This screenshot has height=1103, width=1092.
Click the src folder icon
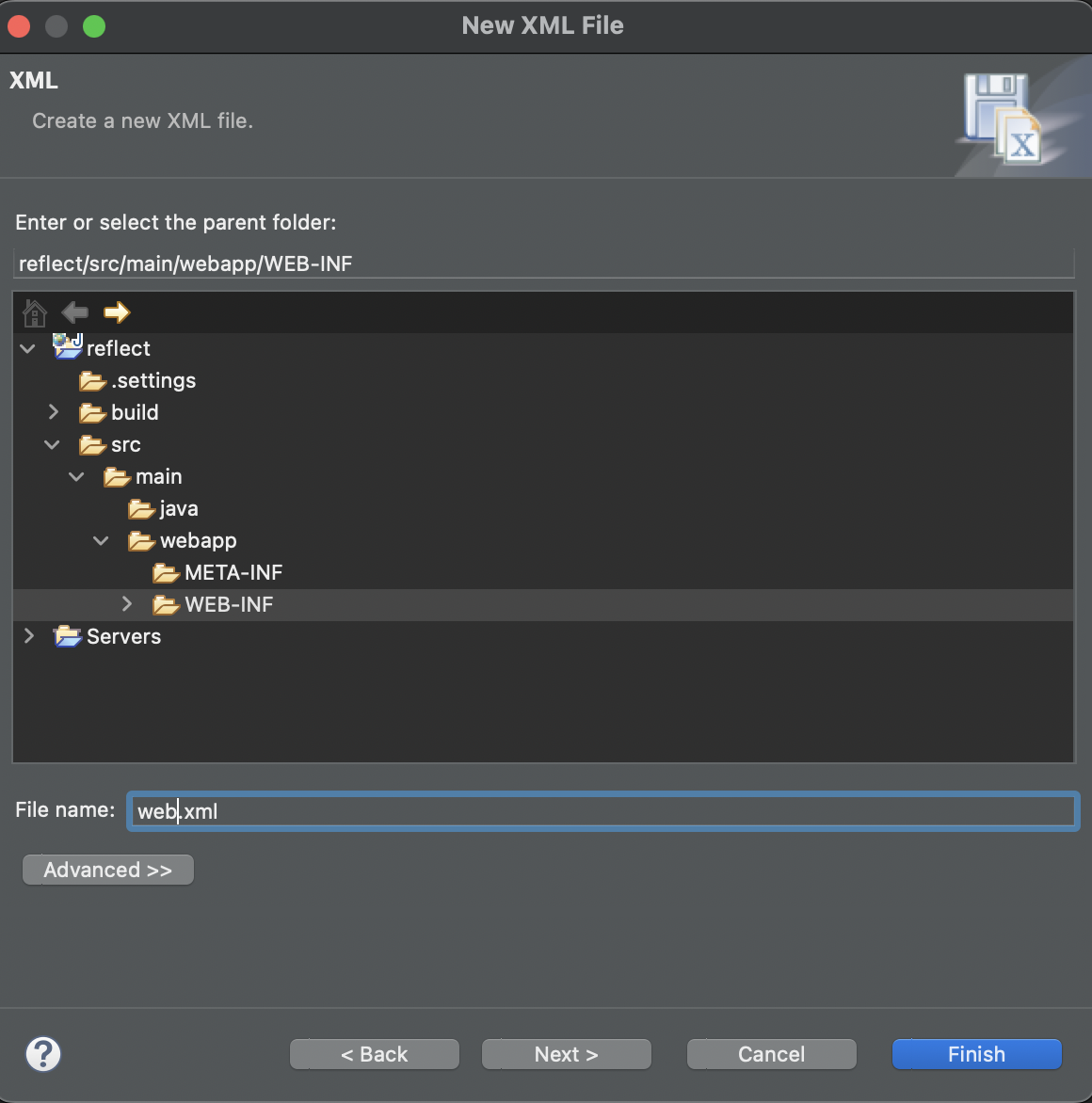click(x=93, y=445)
